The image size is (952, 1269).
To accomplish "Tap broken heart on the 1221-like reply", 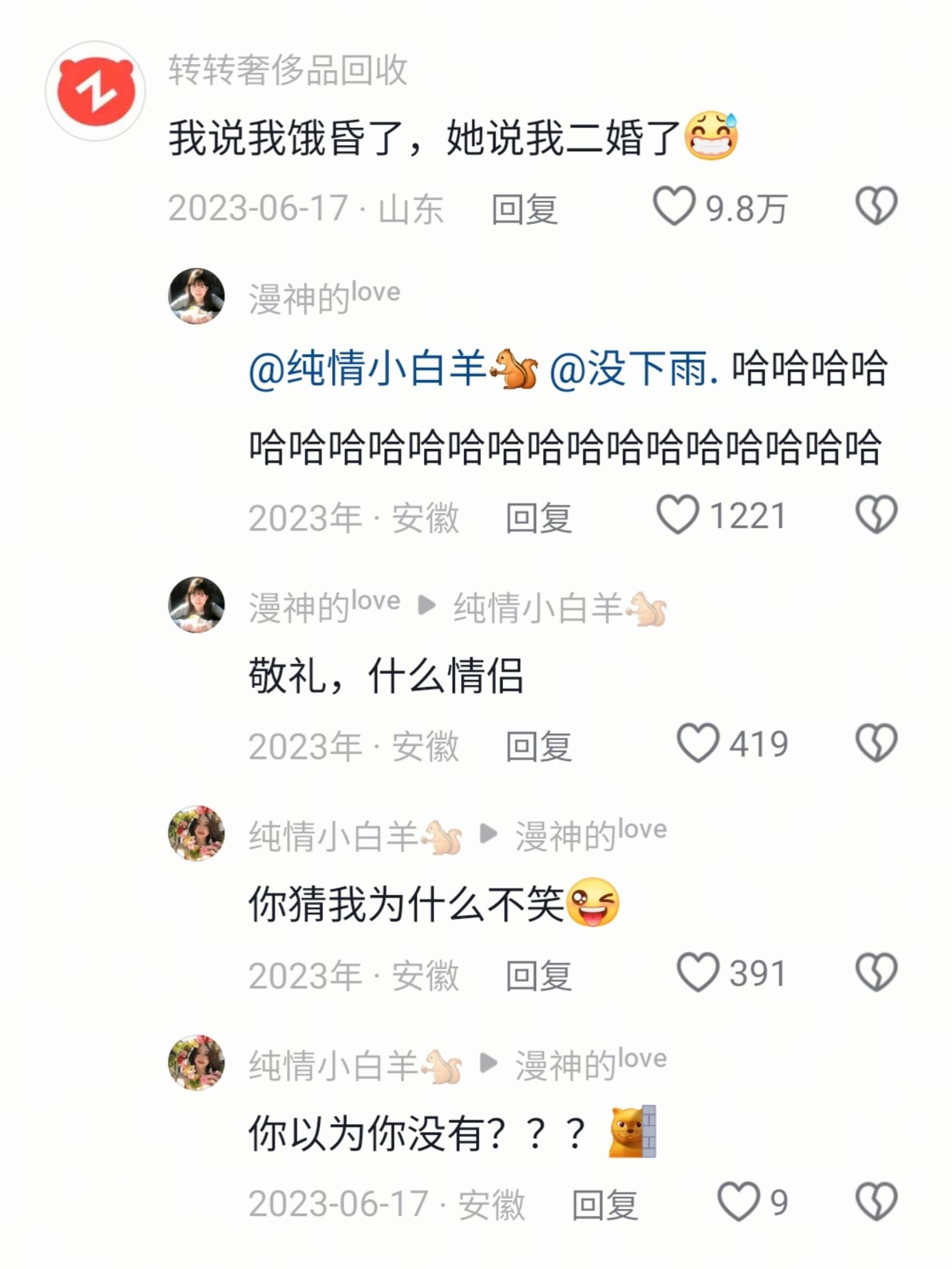I will tap(876, 515).
